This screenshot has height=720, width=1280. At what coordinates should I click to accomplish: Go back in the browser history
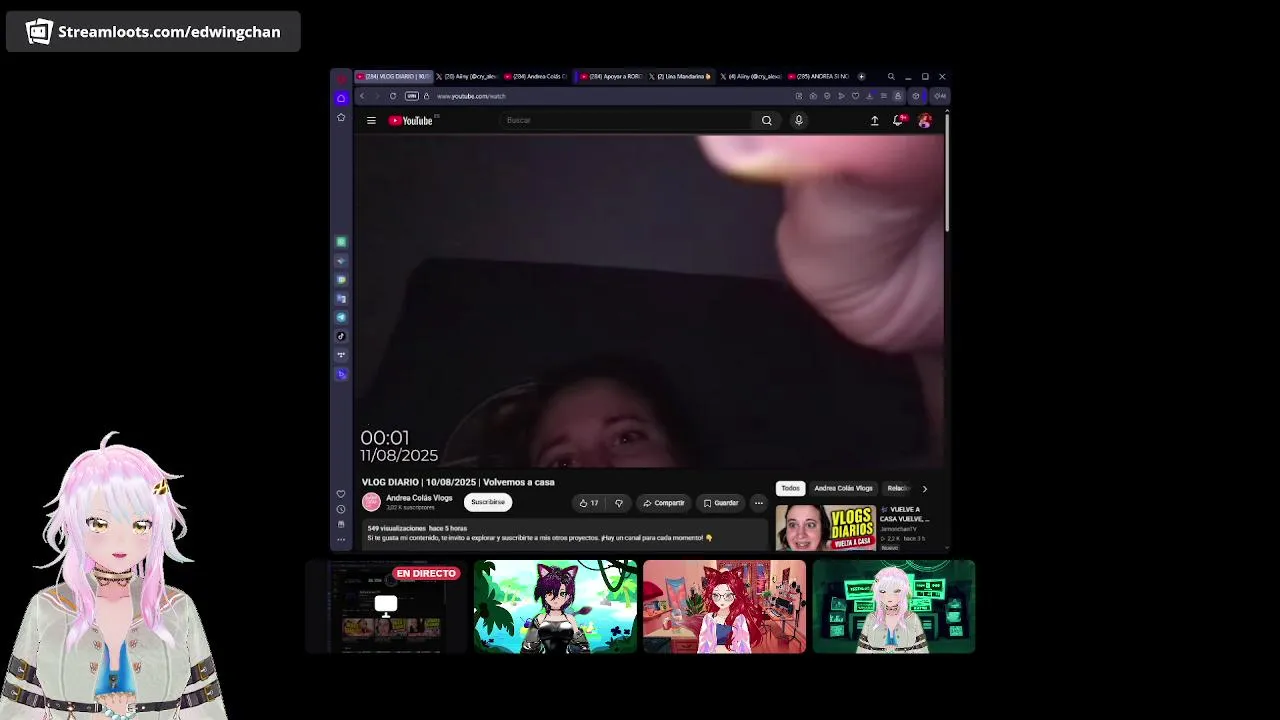[x=362, y=96]
